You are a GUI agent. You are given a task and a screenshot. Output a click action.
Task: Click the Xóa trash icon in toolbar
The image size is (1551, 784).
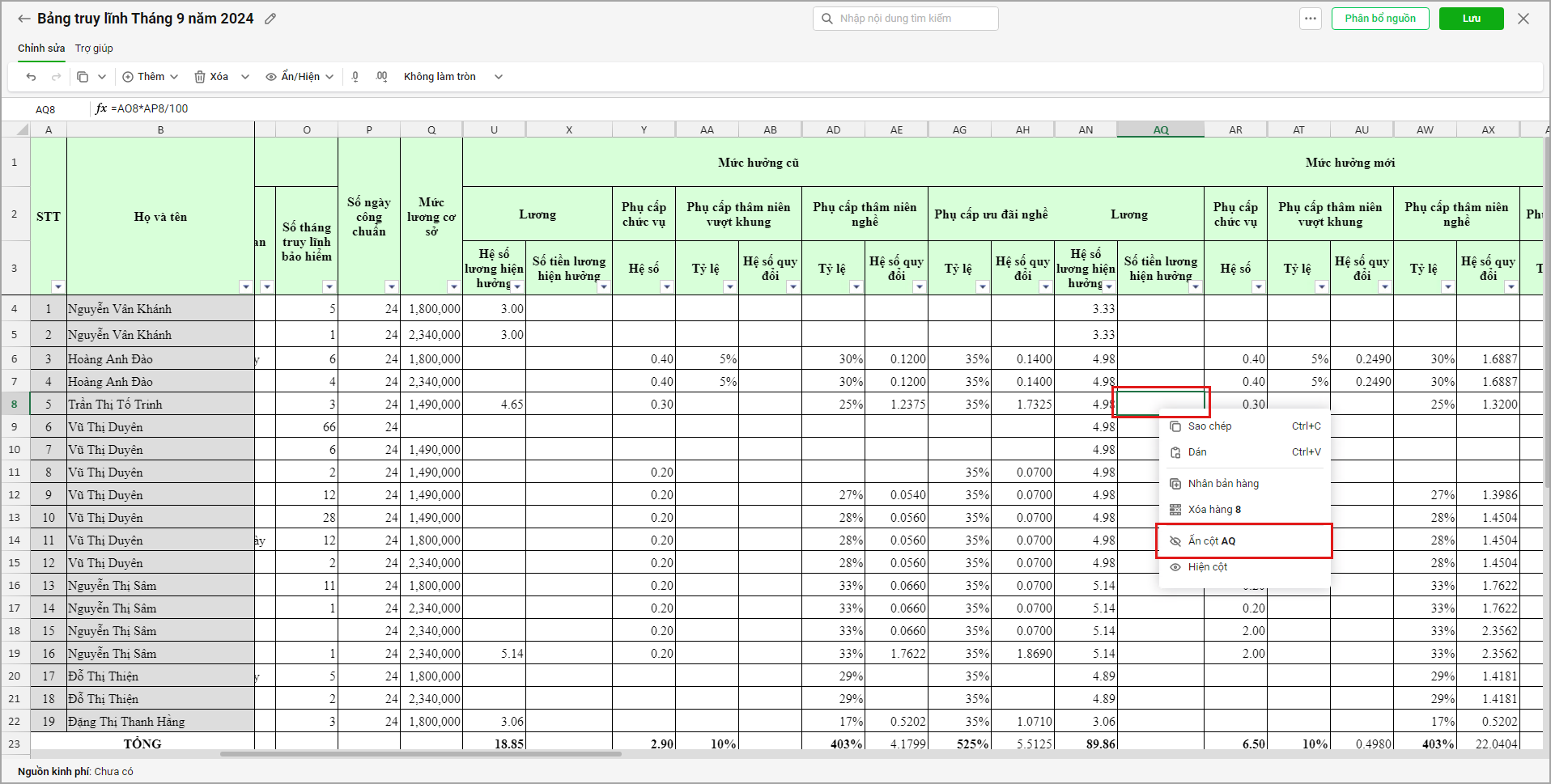[x=210, y=77]
